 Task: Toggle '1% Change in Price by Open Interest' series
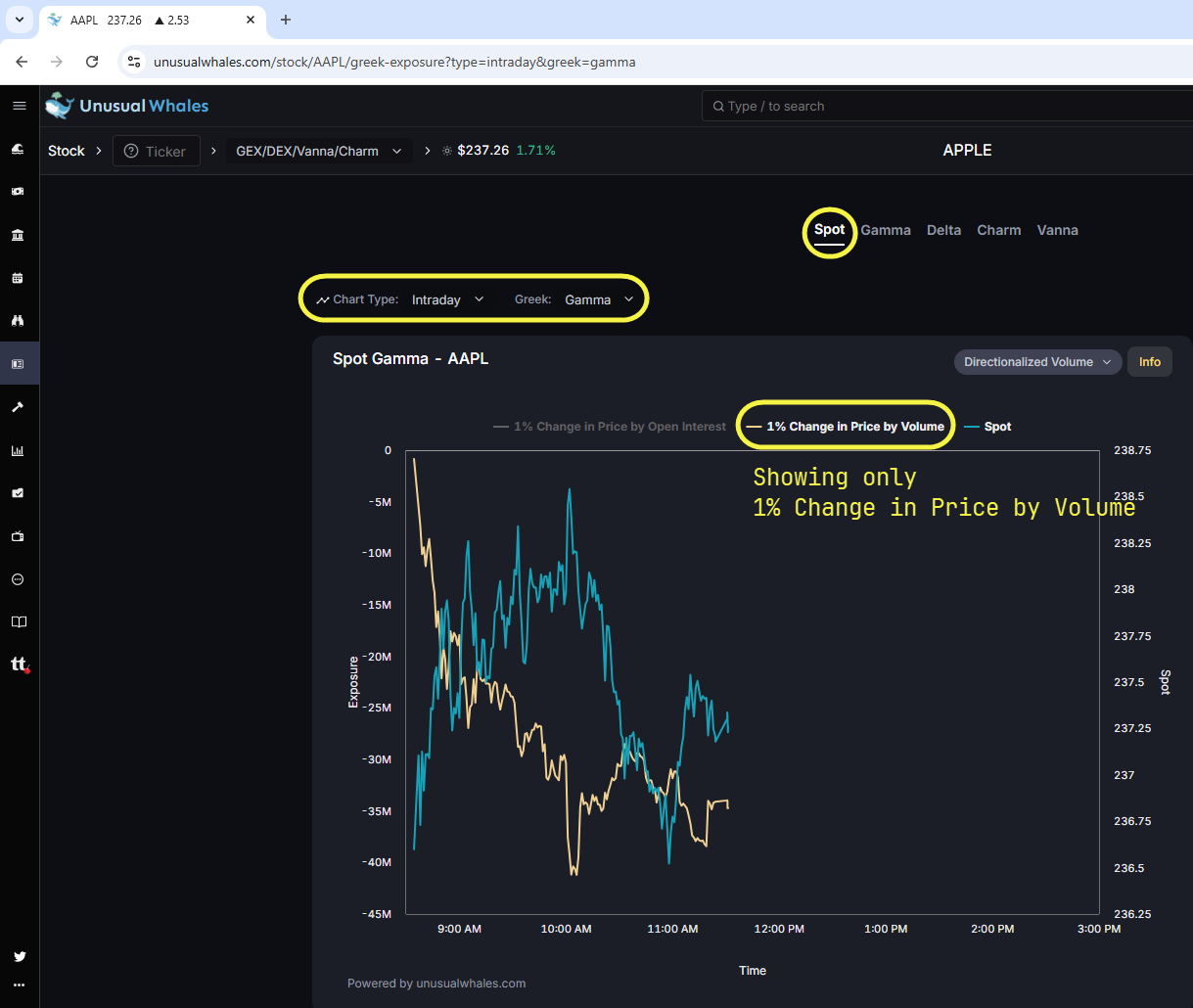pyautogui.click(x=610, y=427)
